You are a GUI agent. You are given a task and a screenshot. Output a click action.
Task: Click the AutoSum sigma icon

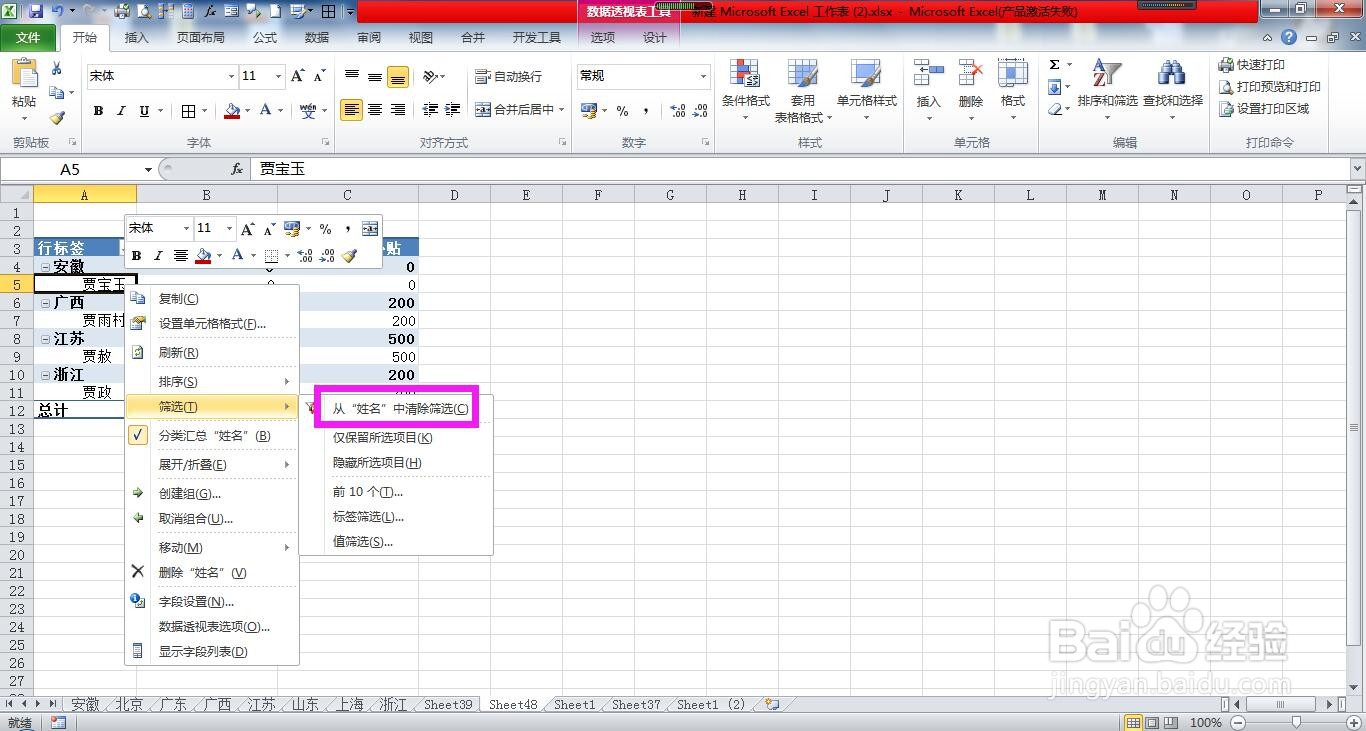click(1054, 65)
